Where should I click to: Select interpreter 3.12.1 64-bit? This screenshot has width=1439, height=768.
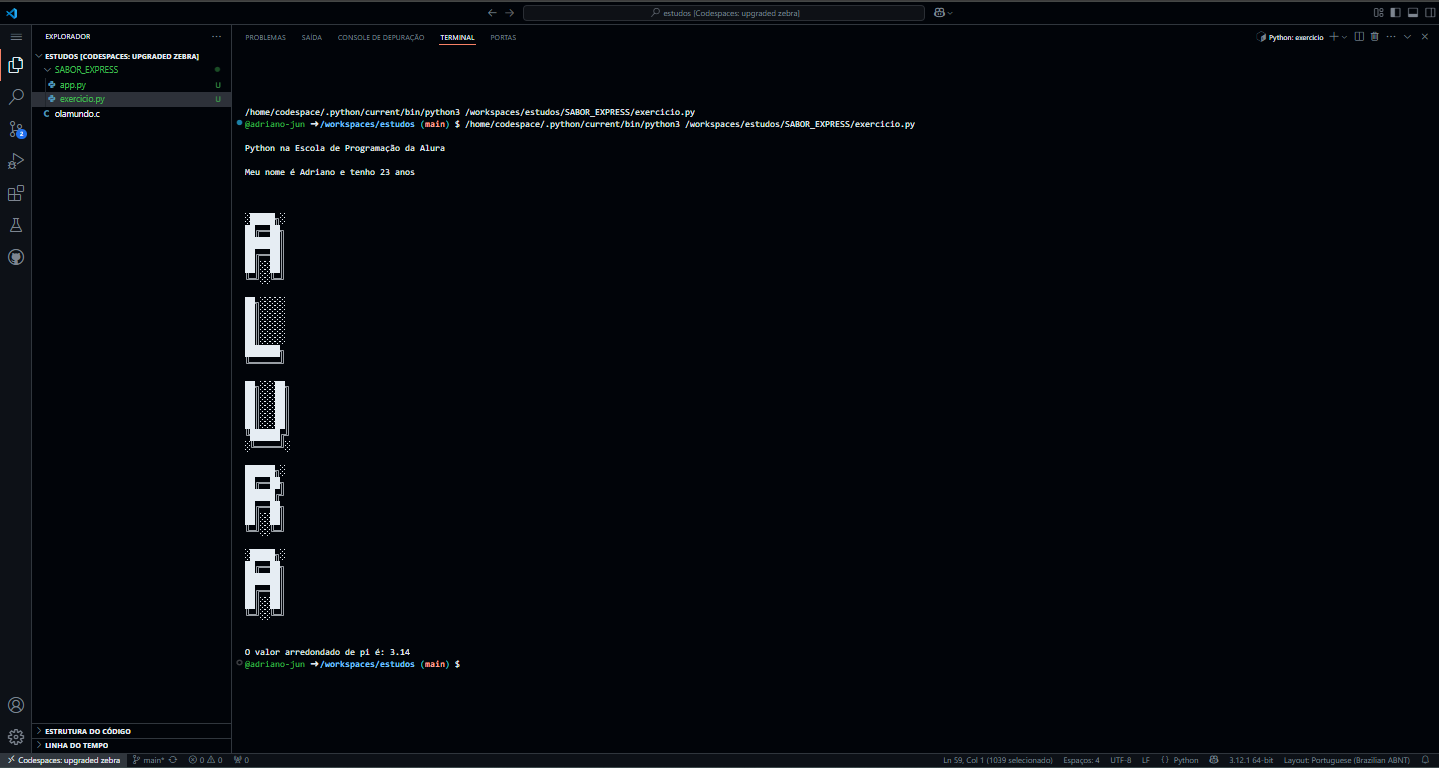tap(1251, 760)
